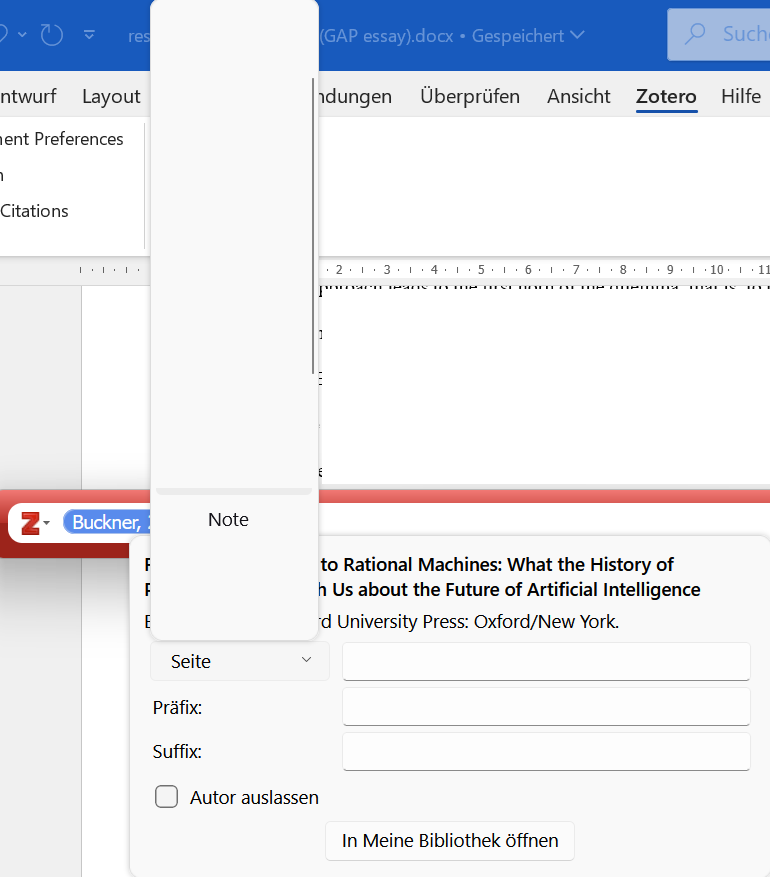Click the red Zotero Z icon
Image resolution: width=770 pixels, height=877 pixels.
(x=30, y=524)
